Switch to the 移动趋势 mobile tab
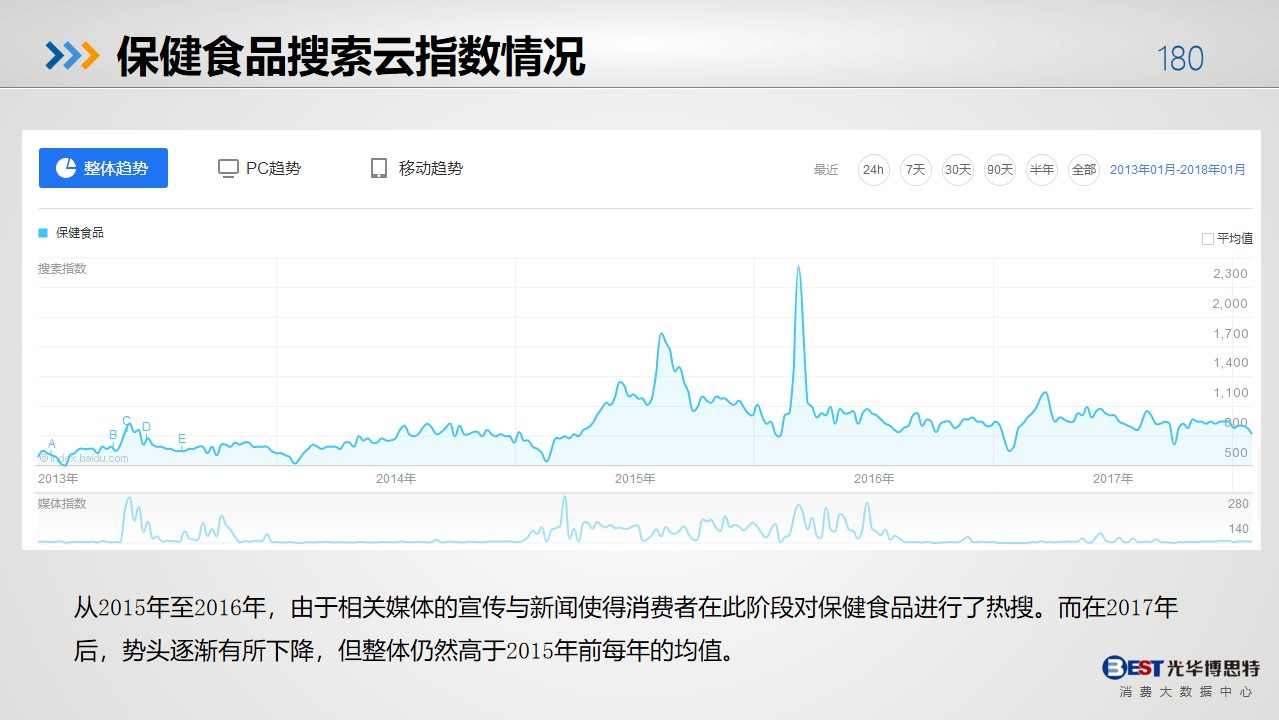 (417, 168)
